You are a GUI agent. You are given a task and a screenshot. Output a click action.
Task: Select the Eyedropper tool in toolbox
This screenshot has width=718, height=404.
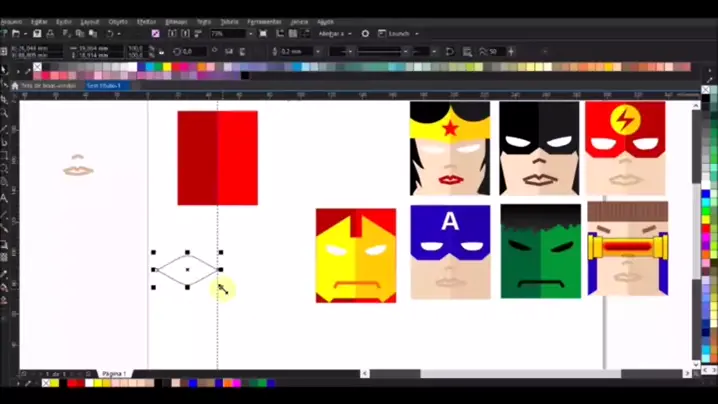(4, 274)
